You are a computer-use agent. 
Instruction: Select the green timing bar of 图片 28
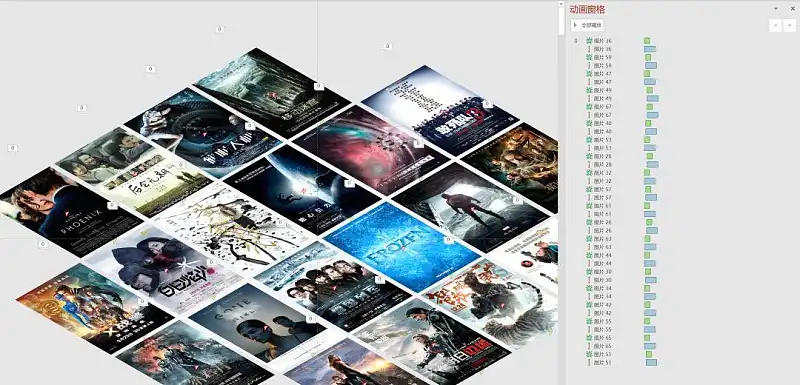(650, 156)
